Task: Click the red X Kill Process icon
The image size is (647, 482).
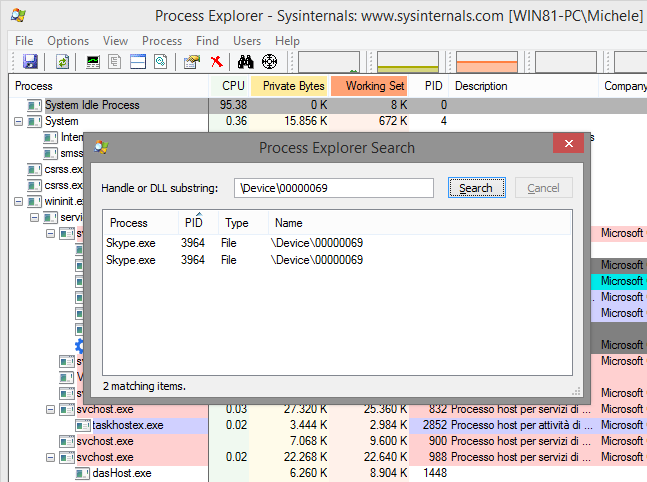Action: [x=216, y=62]
